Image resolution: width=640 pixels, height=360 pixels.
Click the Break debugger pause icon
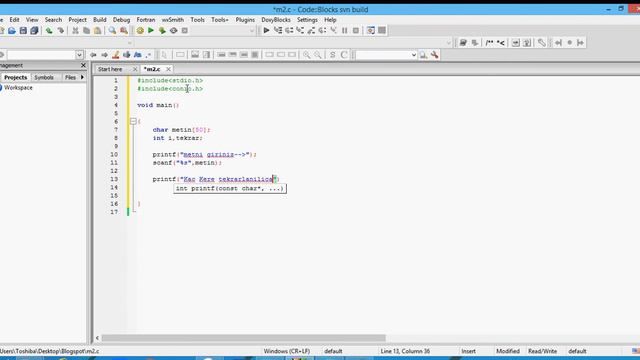pyautogui.click(x=345, y=31)
